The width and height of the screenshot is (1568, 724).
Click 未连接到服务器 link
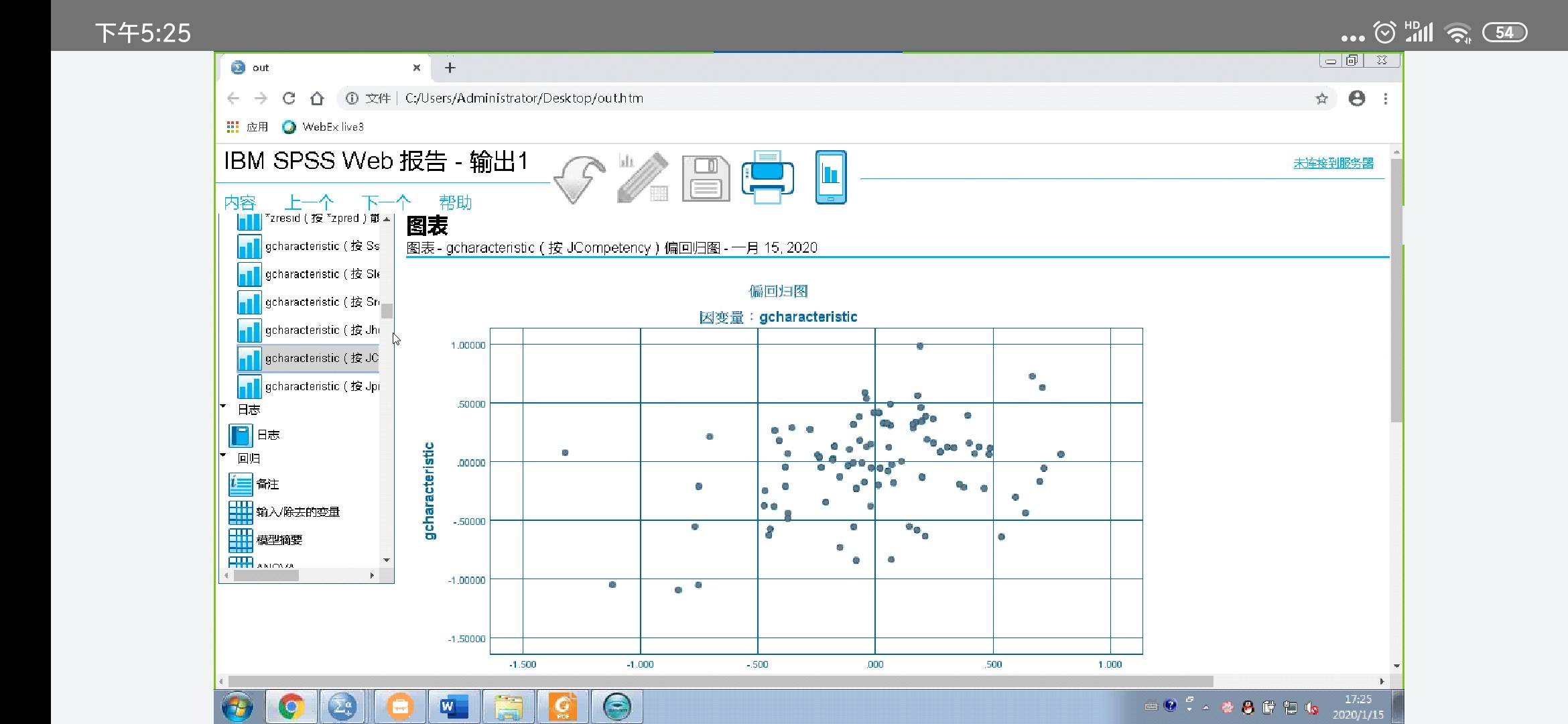(x=1333, y=163)
